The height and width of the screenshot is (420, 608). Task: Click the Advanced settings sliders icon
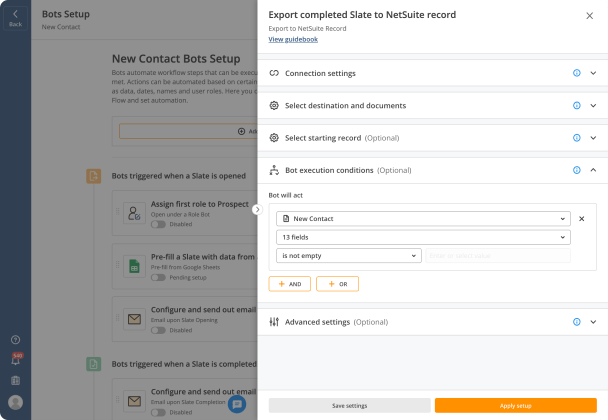click(274, 322)
